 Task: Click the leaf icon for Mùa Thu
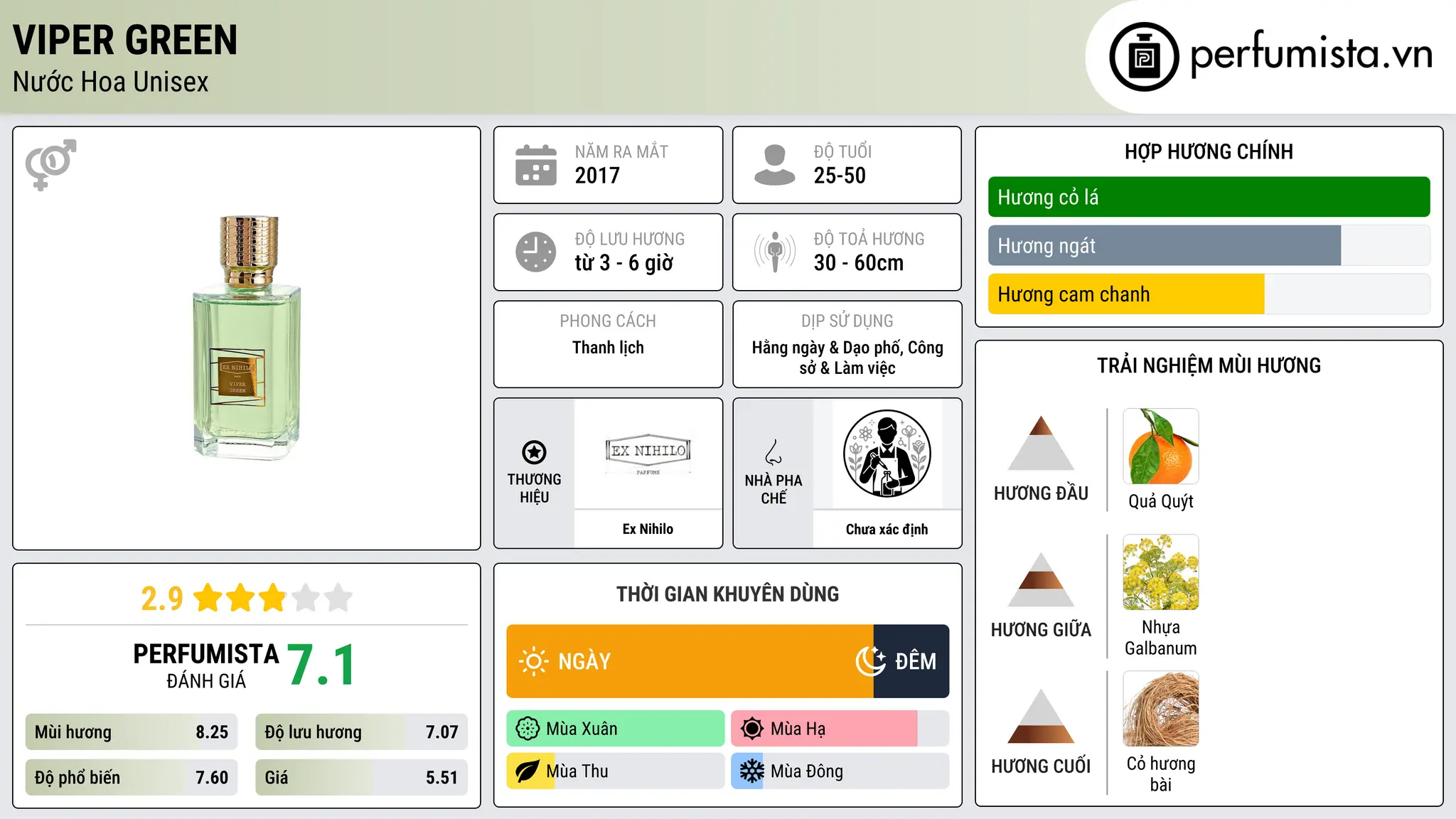click(528, 771)
